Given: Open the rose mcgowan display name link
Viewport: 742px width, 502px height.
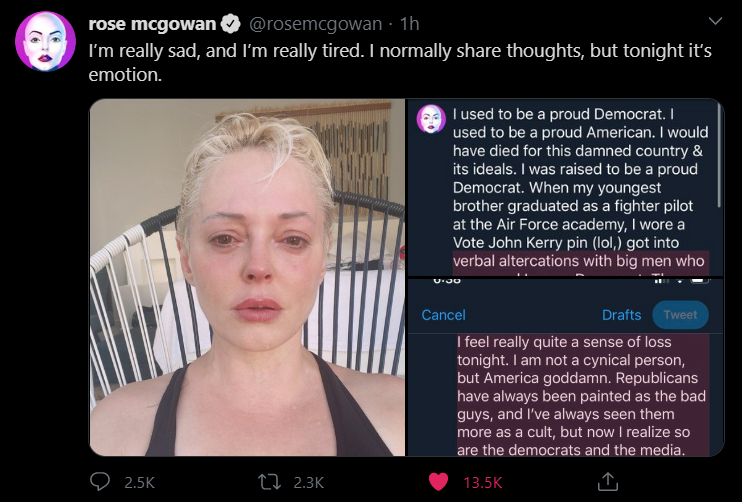Looking at the screenshot, I should (152, 24).
